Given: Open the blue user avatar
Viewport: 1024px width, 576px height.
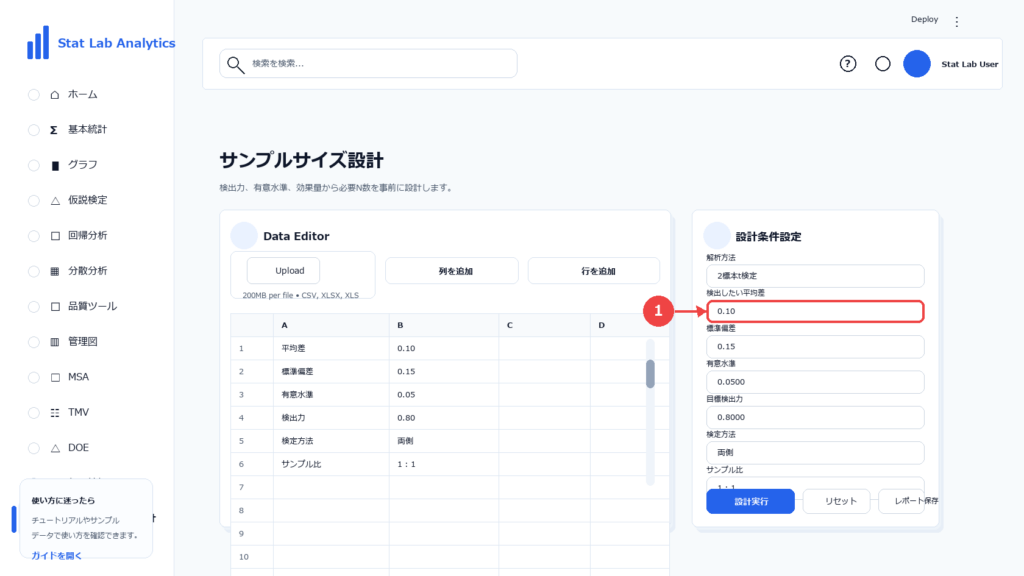Looking at the screenshot, I should point(917,64).
